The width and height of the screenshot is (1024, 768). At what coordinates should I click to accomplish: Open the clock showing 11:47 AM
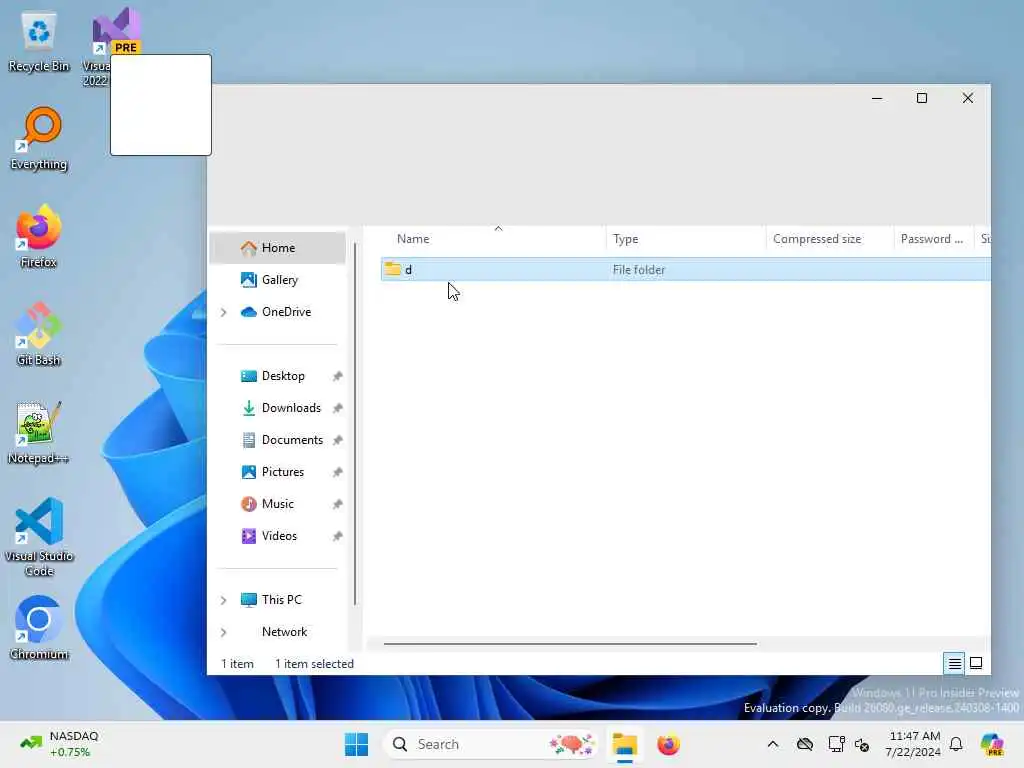[x=913, y=744]
